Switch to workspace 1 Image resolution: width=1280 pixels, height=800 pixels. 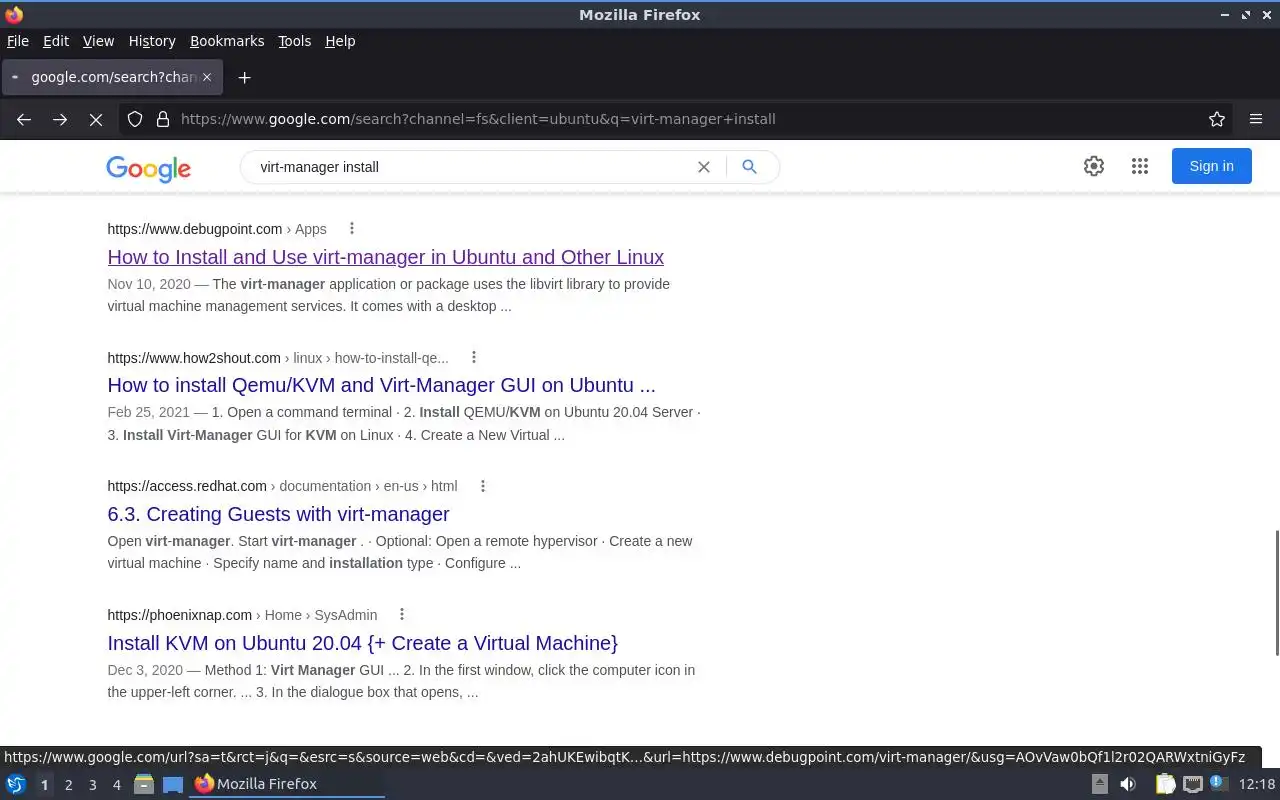click(44, 785)
